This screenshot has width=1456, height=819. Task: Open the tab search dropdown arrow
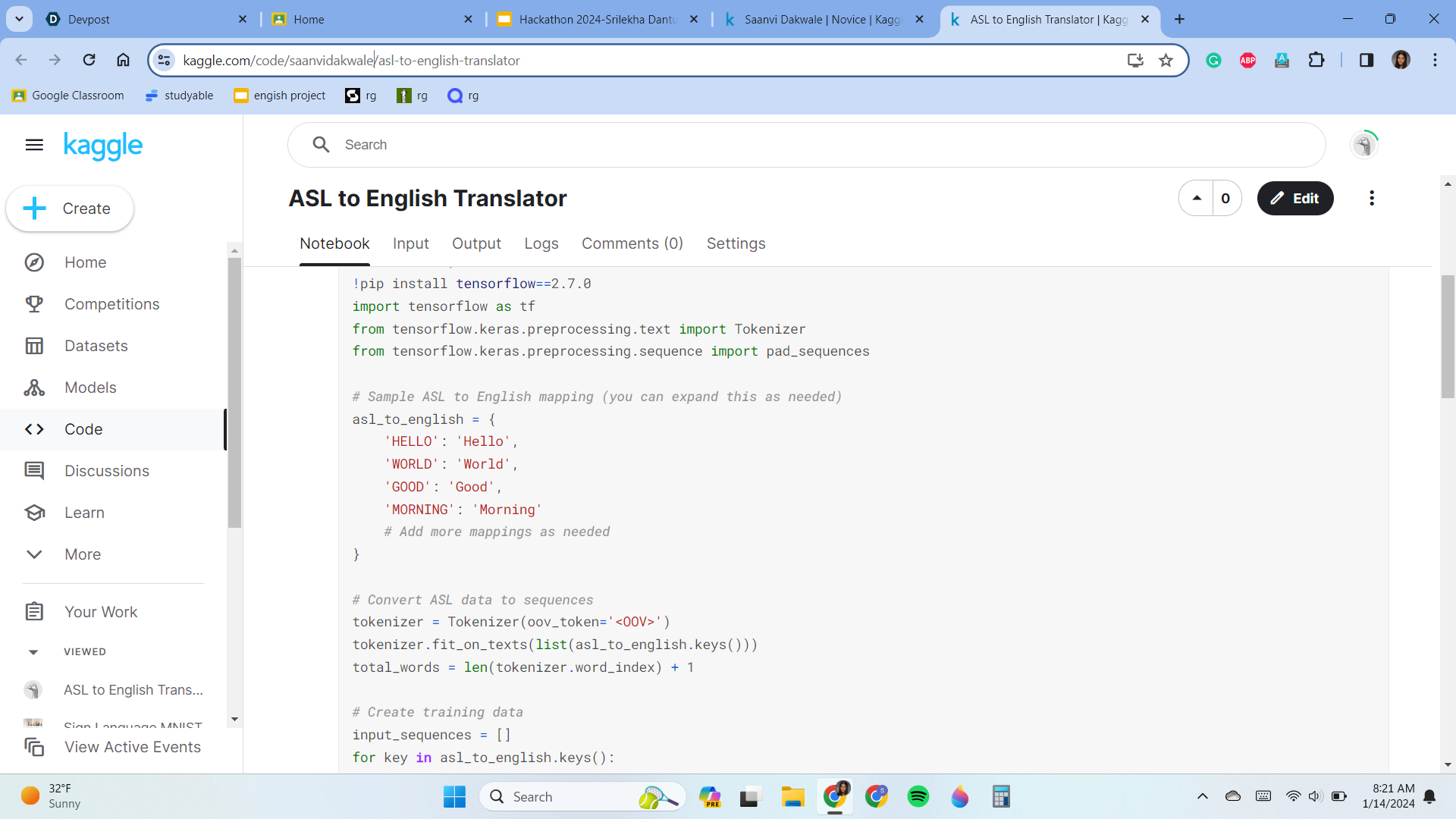(x=19, y=19)
